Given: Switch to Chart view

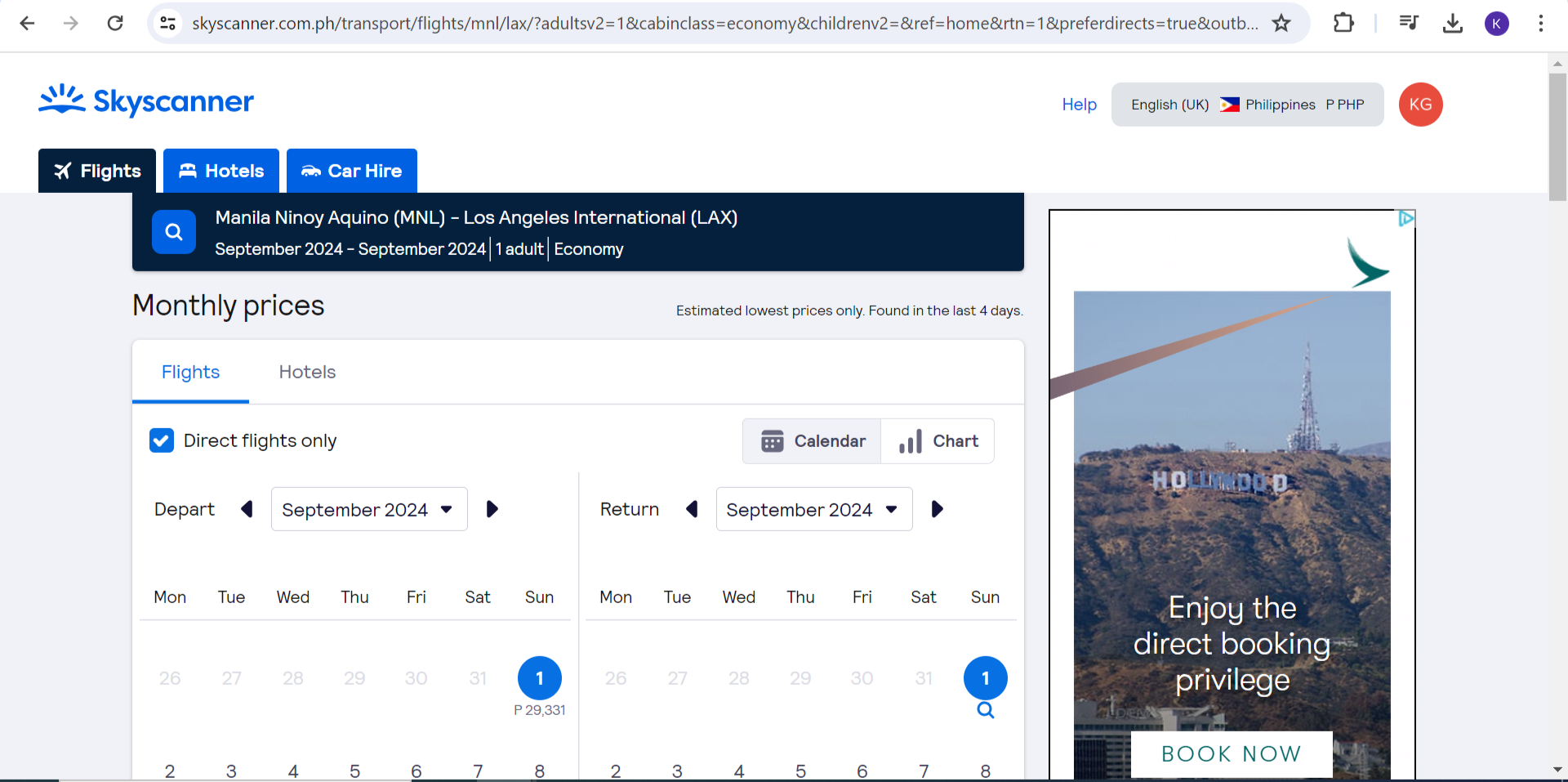Looking at the screenshot, I should point(938,441).
